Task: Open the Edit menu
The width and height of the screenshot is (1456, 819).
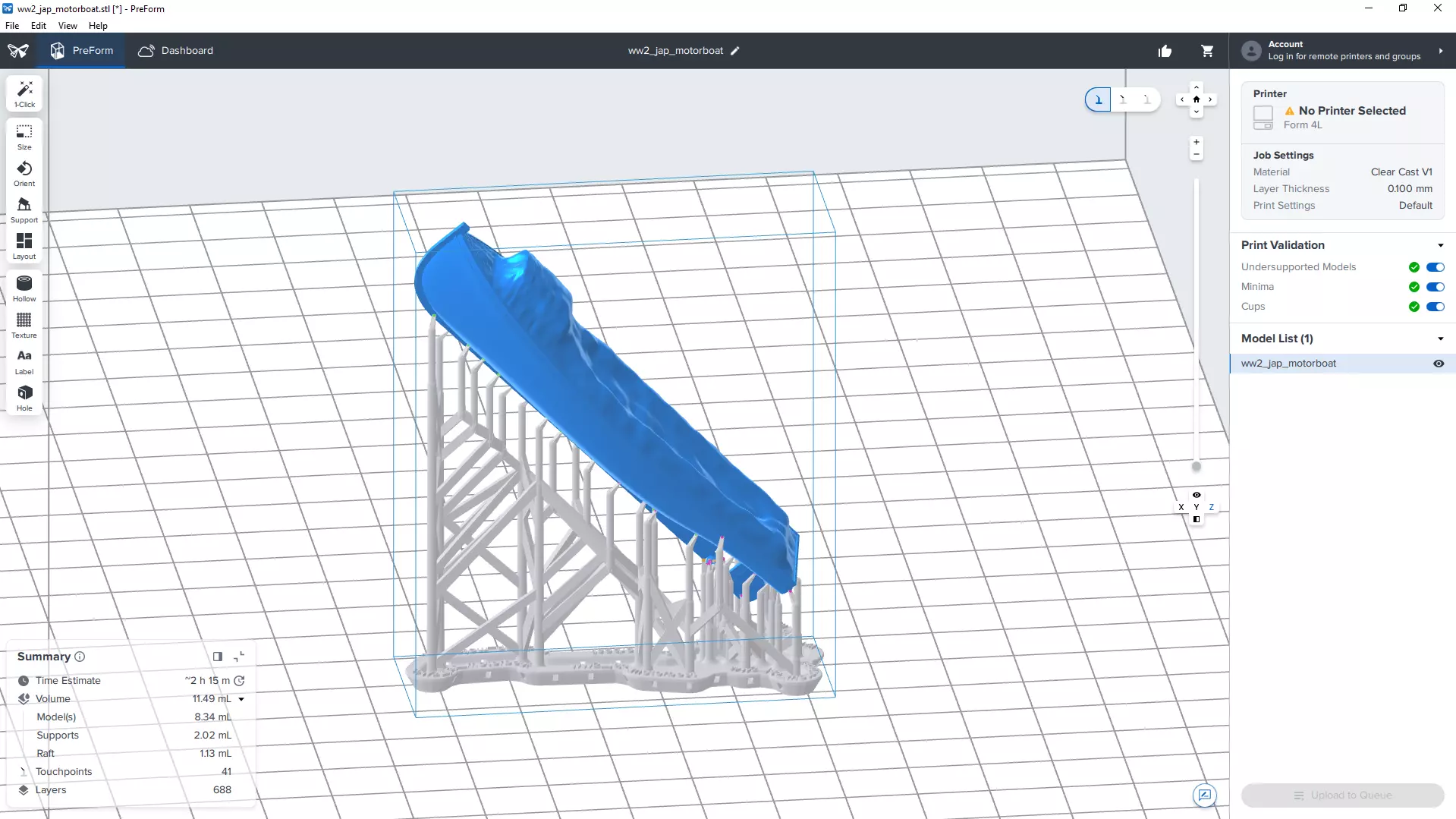Action: (39, 25)
